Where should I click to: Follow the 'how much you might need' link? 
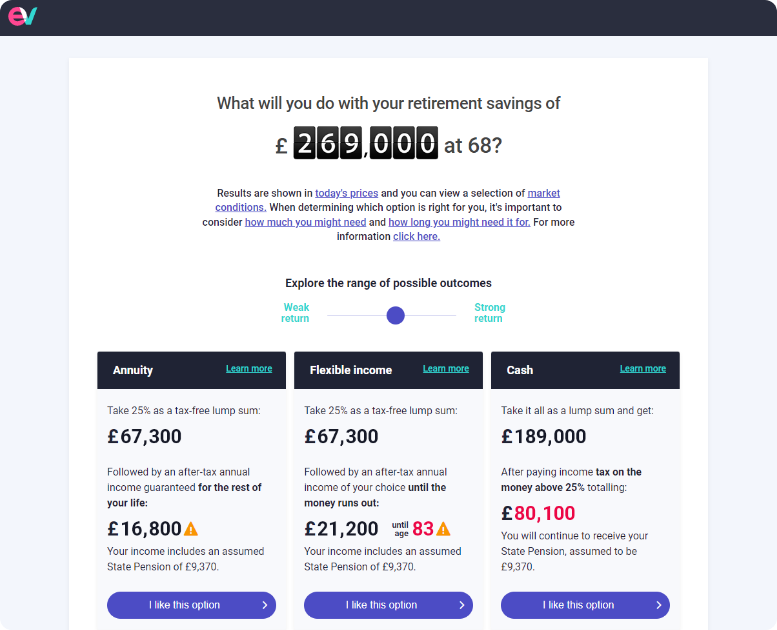tap(305, 222)
